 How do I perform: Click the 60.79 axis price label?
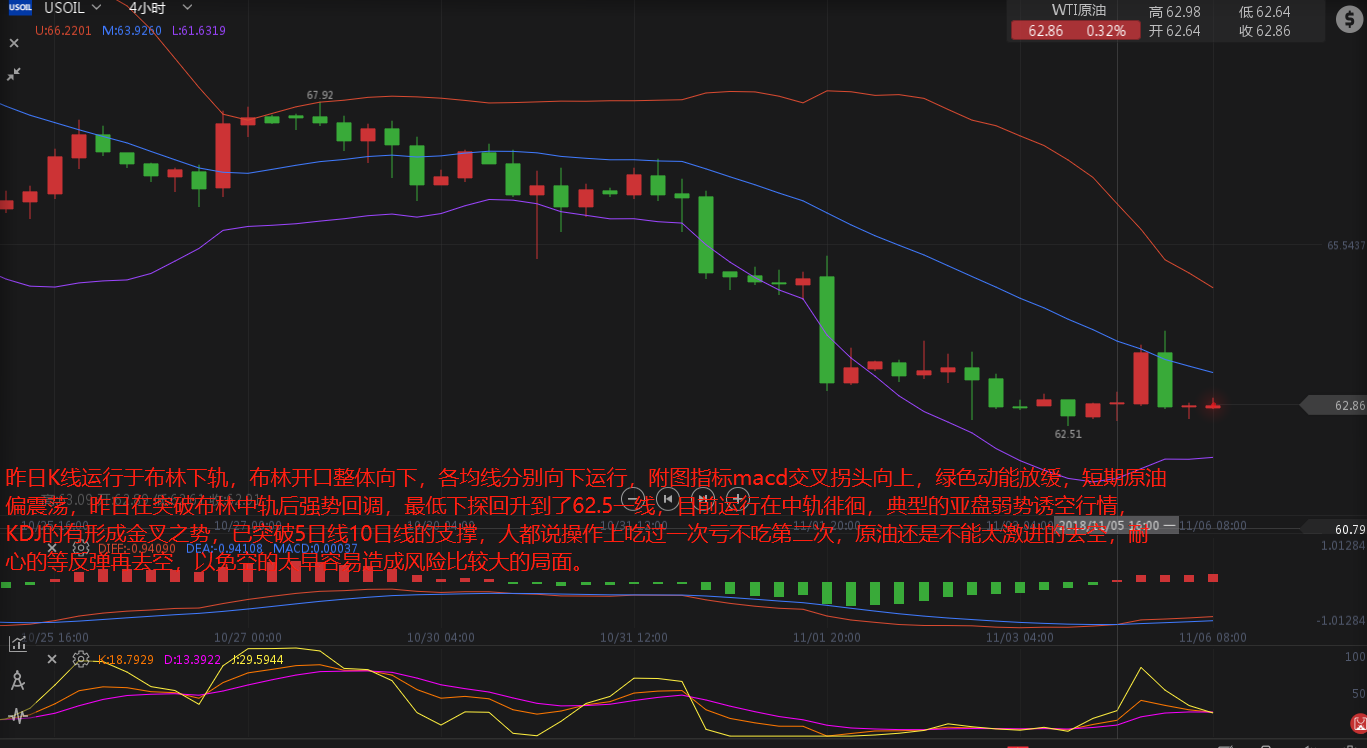[1349, 529]
